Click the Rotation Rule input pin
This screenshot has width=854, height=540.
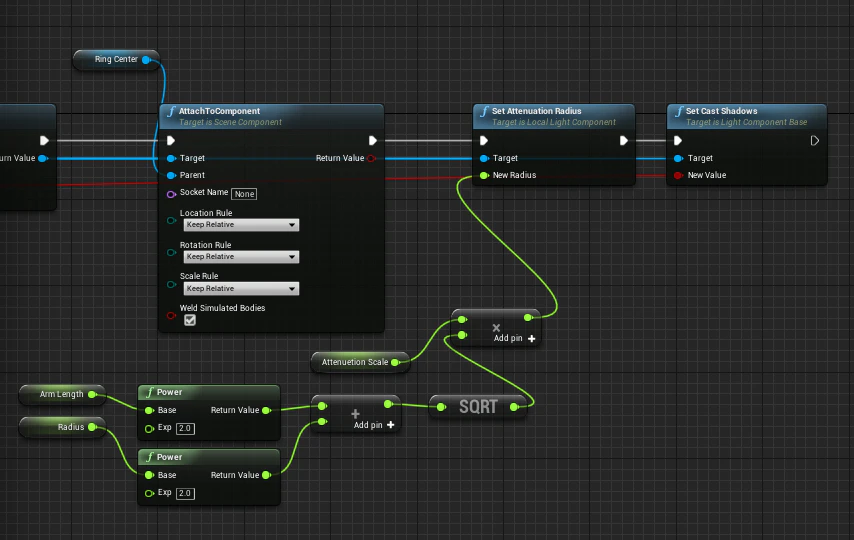[x=171, y=252]
